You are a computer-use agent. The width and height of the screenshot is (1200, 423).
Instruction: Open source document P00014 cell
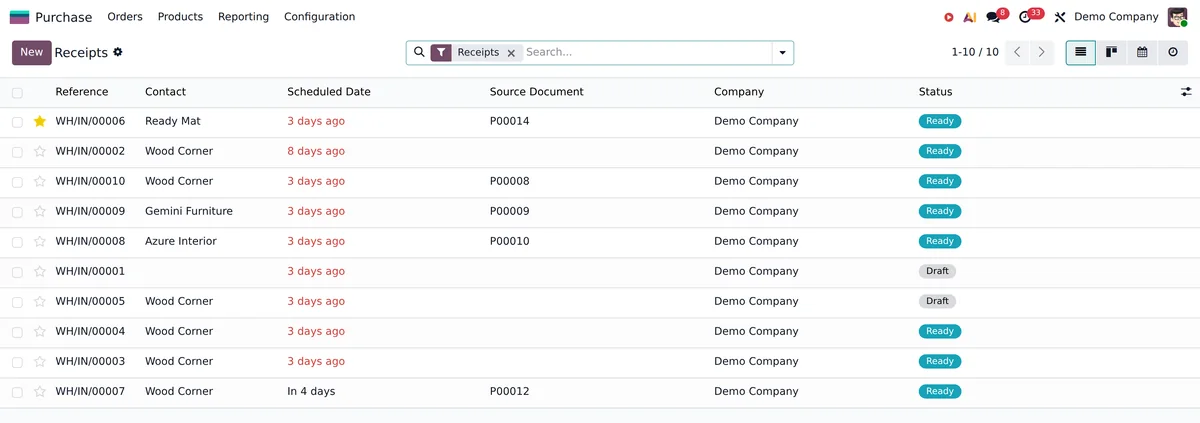(510, 121)
